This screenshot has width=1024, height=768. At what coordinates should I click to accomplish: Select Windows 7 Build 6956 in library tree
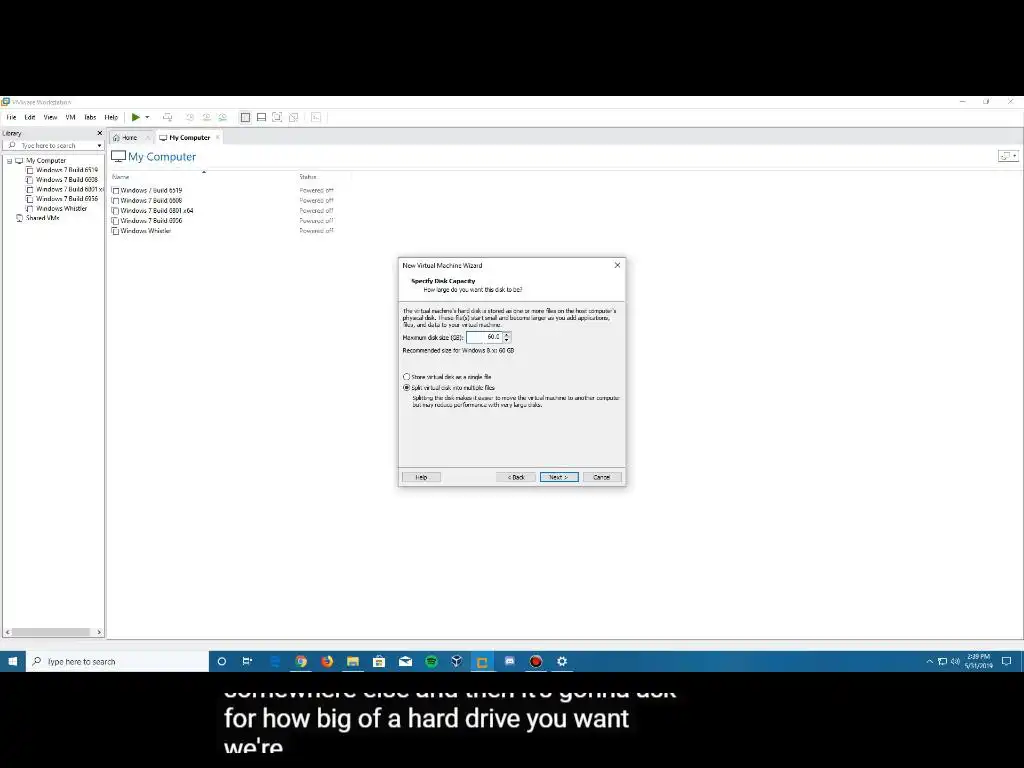coord(67,199)
